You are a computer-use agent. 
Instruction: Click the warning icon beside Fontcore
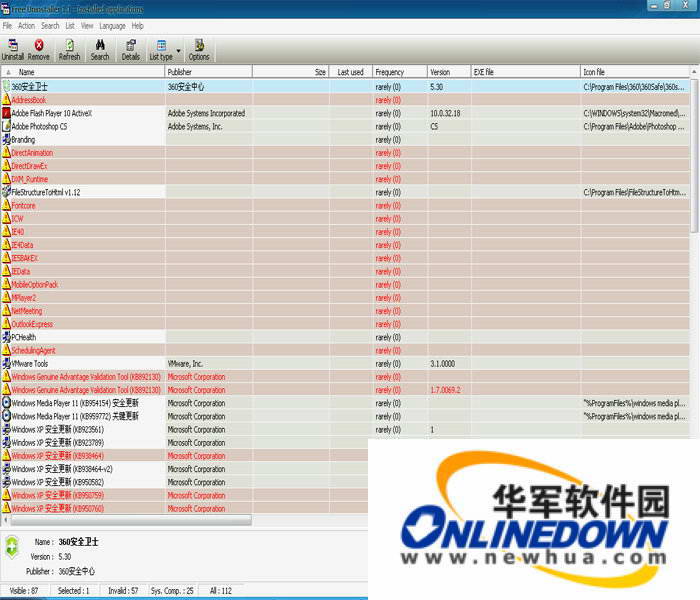[x=6, y=205]
